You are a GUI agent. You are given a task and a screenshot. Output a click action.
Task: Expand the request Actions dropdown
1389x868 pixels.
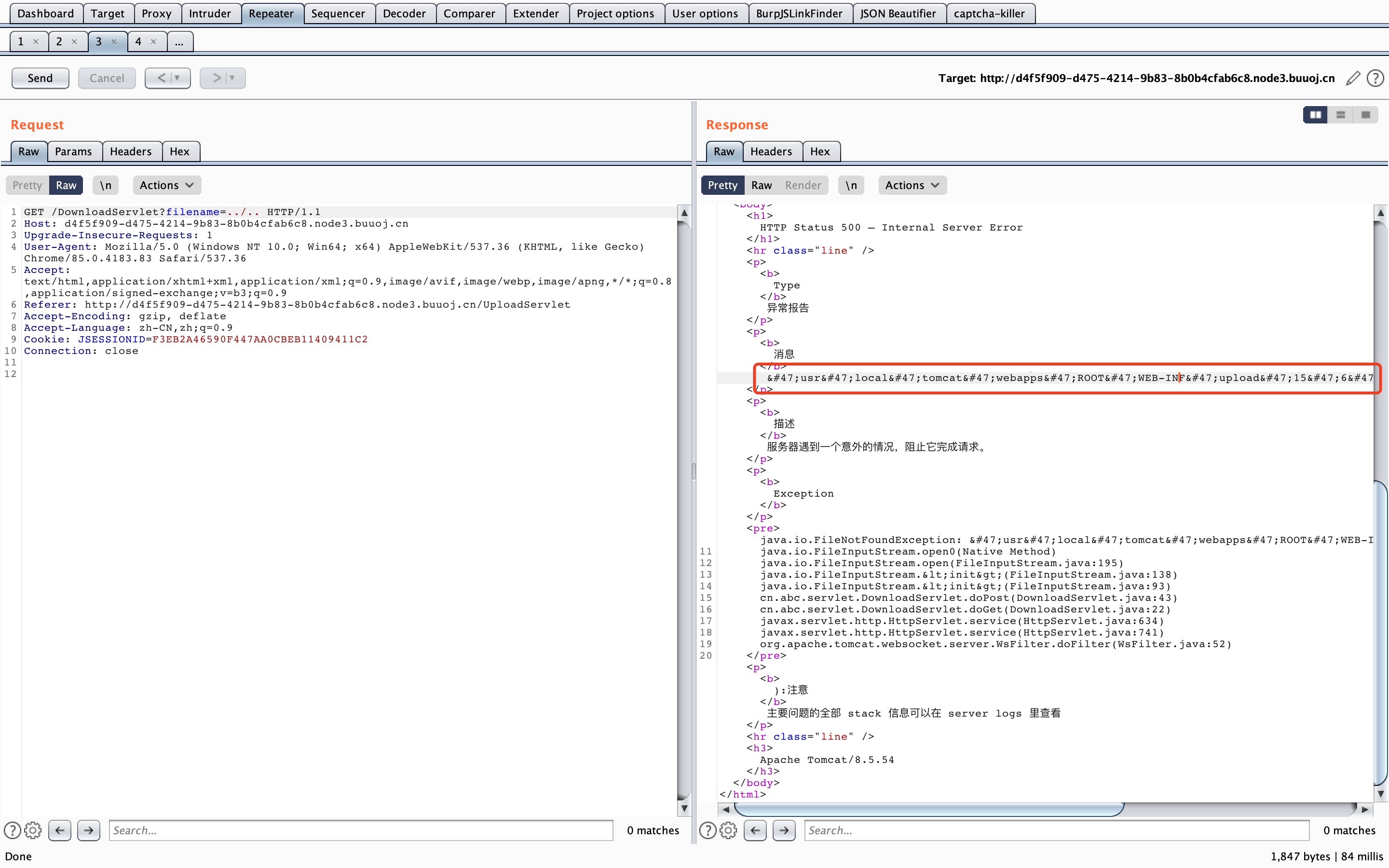pyautogui.click(x=166, y=185)
